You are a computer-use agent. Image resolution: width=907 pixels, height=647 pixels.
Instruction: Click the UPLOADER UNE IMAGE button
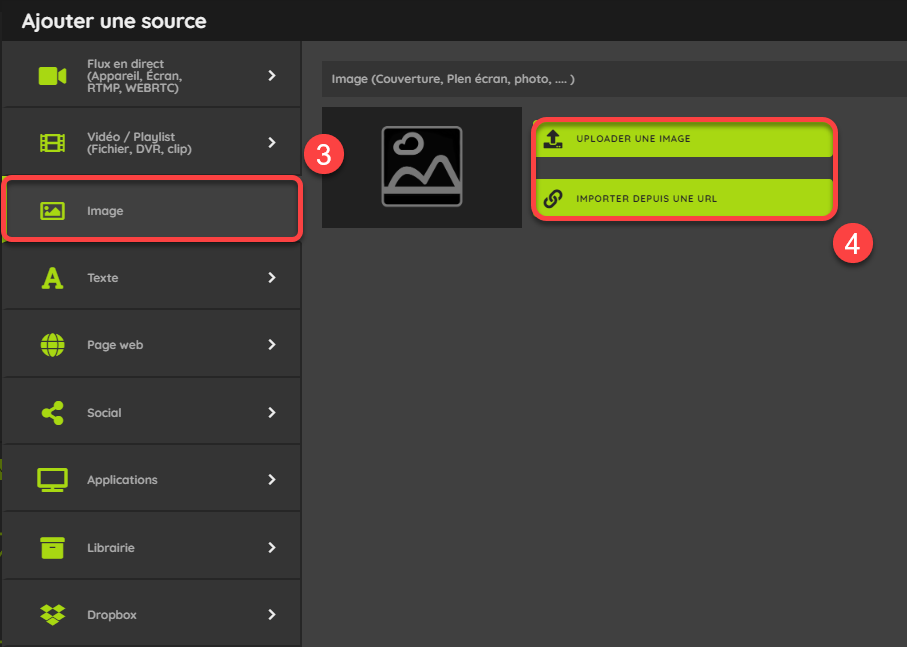[684, 139]
